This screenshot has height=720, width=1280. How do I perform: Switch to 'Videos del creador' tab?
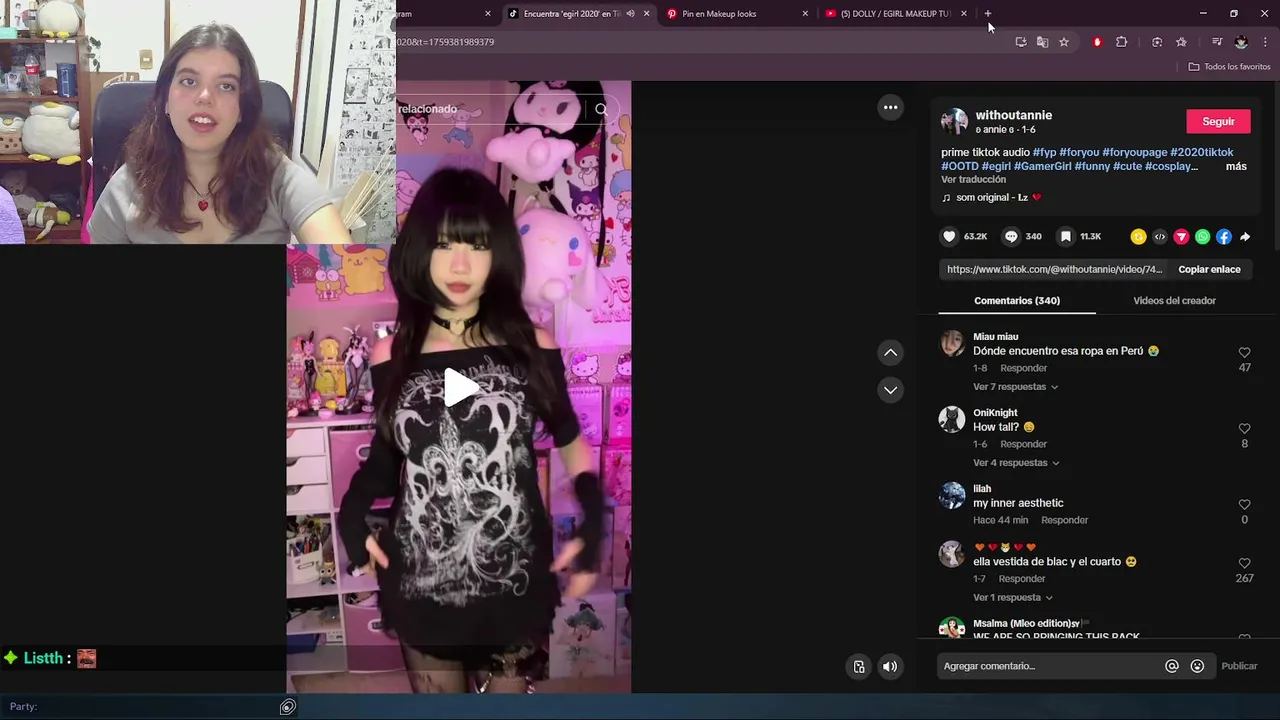pyautogui.click(x=1174, y=301)
